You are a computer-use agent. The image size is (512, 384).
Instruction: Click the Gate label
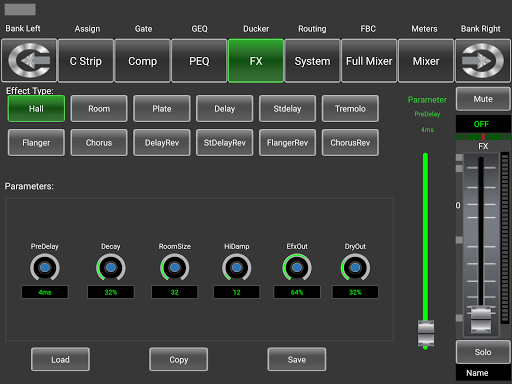[x=143, y=29]
